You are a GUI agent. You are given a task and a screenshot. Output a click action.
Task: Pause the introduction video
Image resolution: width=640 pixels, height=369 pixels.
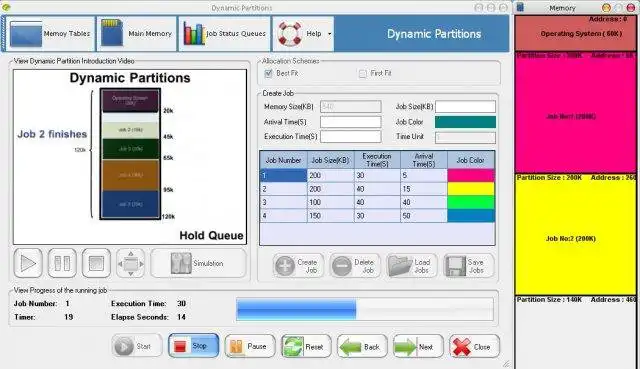coord(62,263)
